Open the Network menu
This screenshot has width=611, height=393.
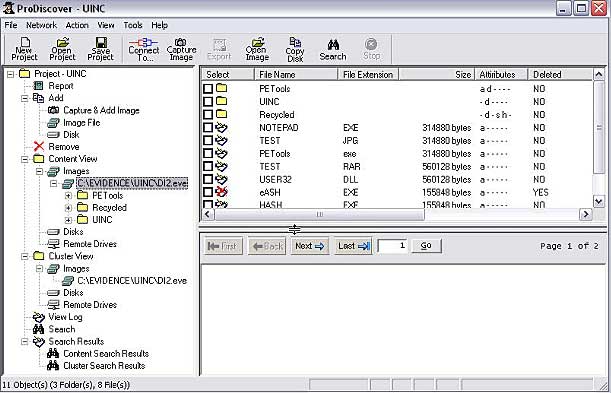[41, 25]
